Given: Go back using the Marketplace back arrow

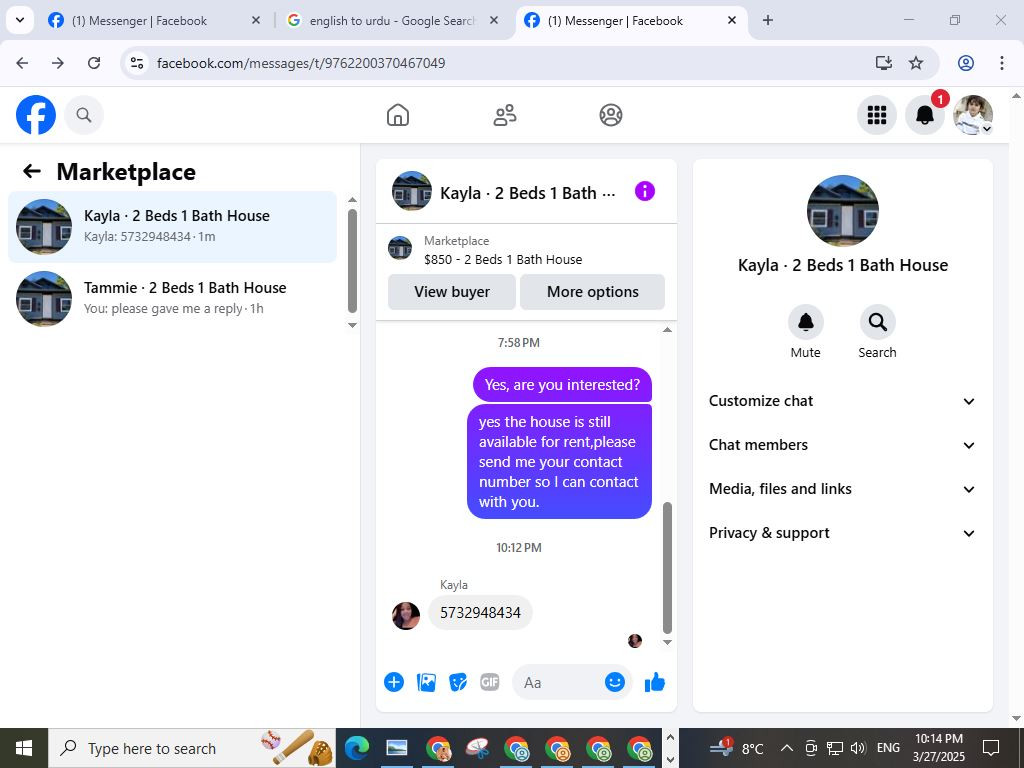Looking at the screenshot, I should [31, 171].
